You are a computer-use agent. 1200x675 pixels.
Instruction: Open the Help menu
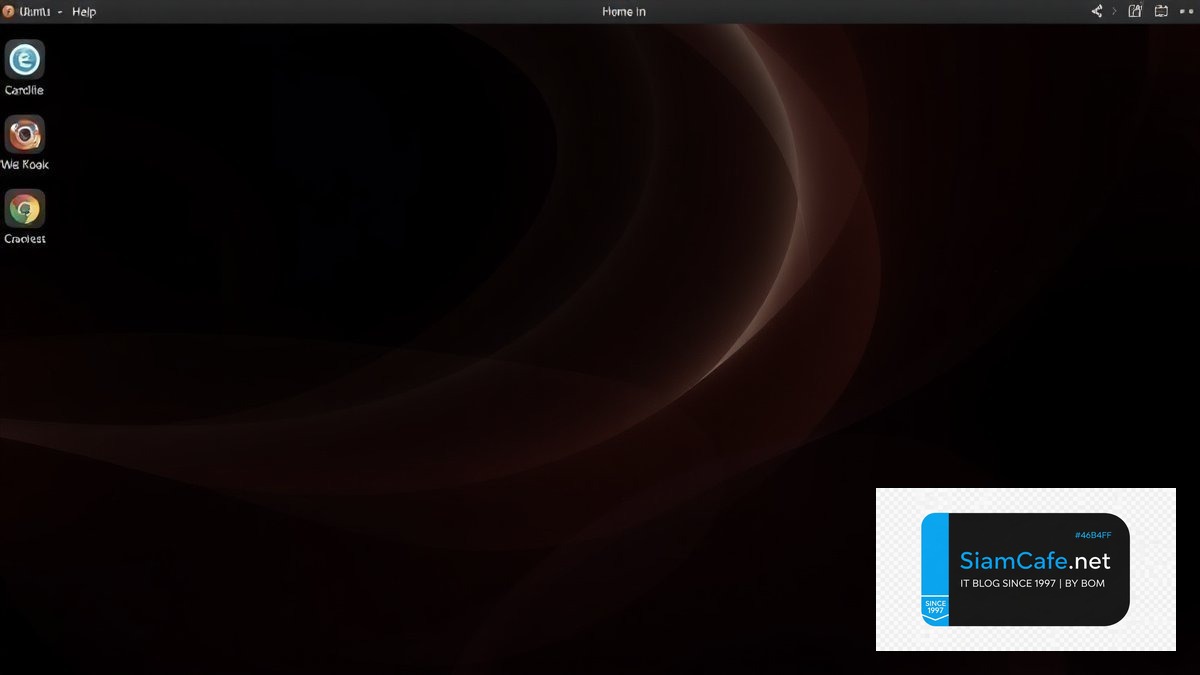[x=84, y=11]
